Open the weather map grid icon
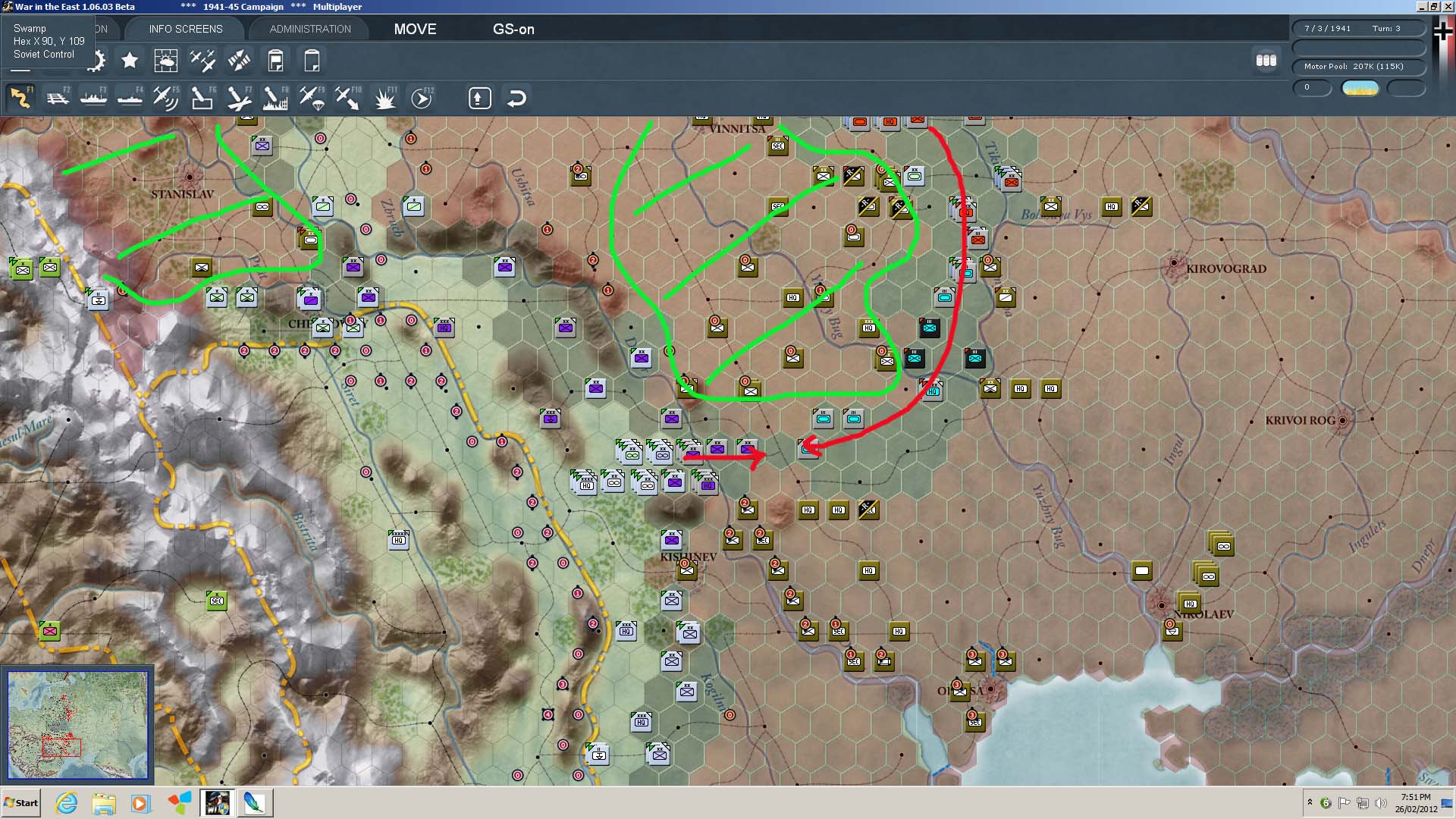This screenshot has height=819, width=1456. (x=165, y=60)
